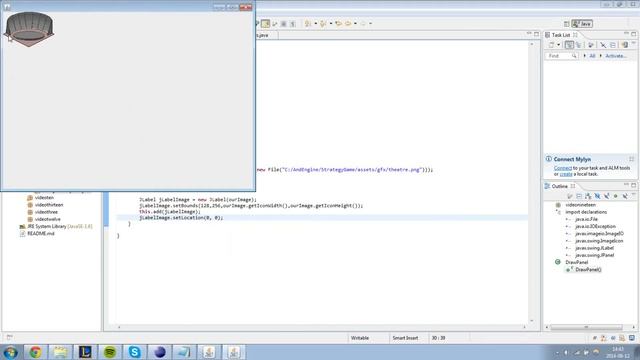Viewport: 640px width, 360px height.
Task: Open Skype from taskbar
Action: pyautogui.click(x=135, y=352)
